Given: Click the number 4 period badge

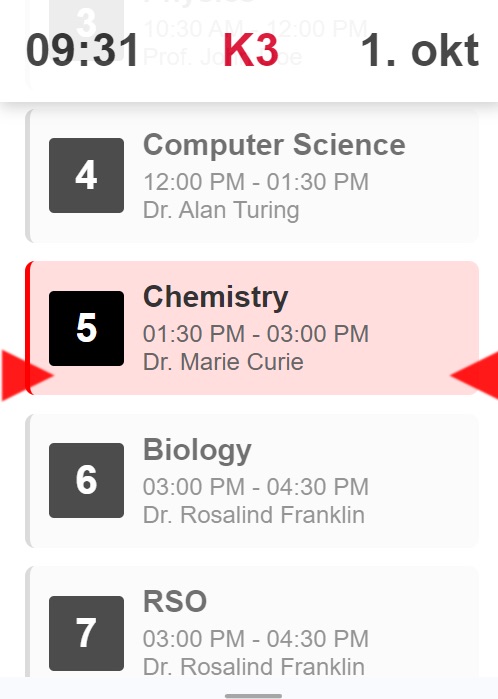Looking at the screenshot, I should pyautogui.click(x=86, y=175).
